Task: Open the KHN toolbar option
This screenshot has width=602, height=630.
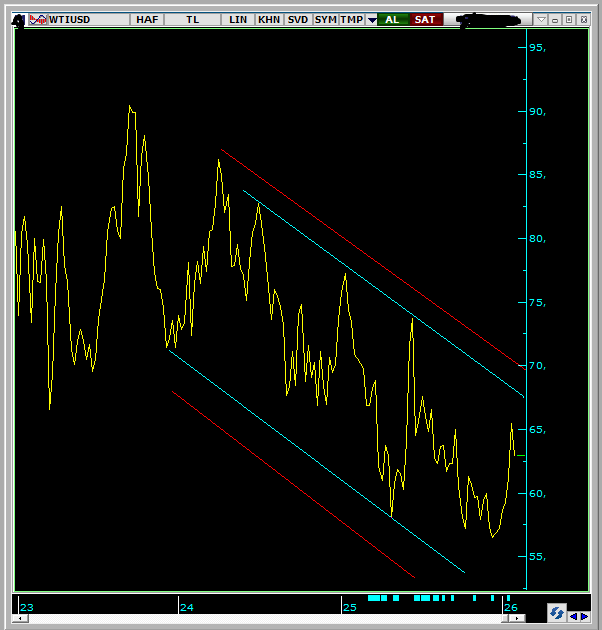Action: [x=268, y=19]
